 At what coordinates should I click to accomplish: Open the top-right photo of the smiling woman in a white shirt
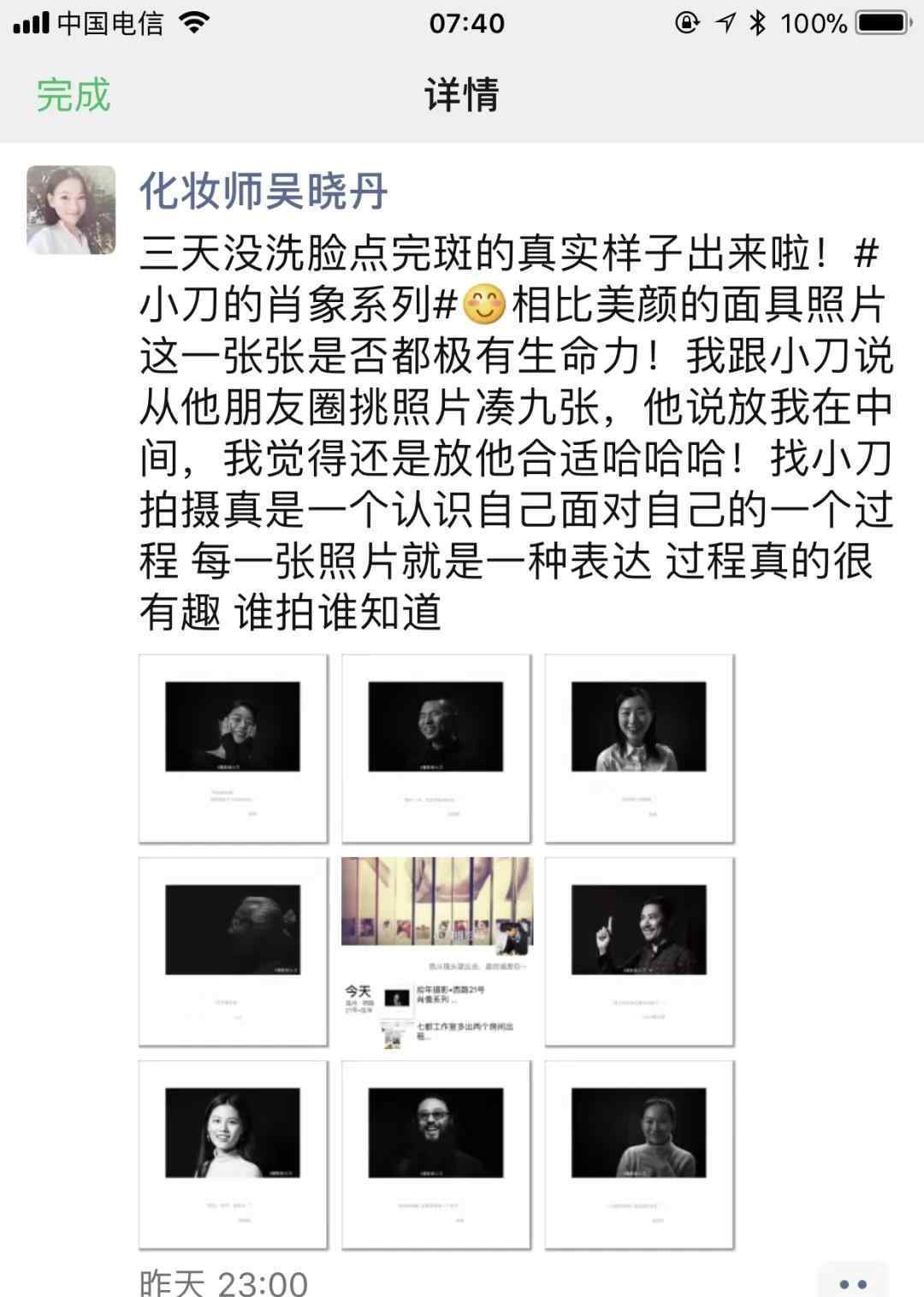coord(639,749)
